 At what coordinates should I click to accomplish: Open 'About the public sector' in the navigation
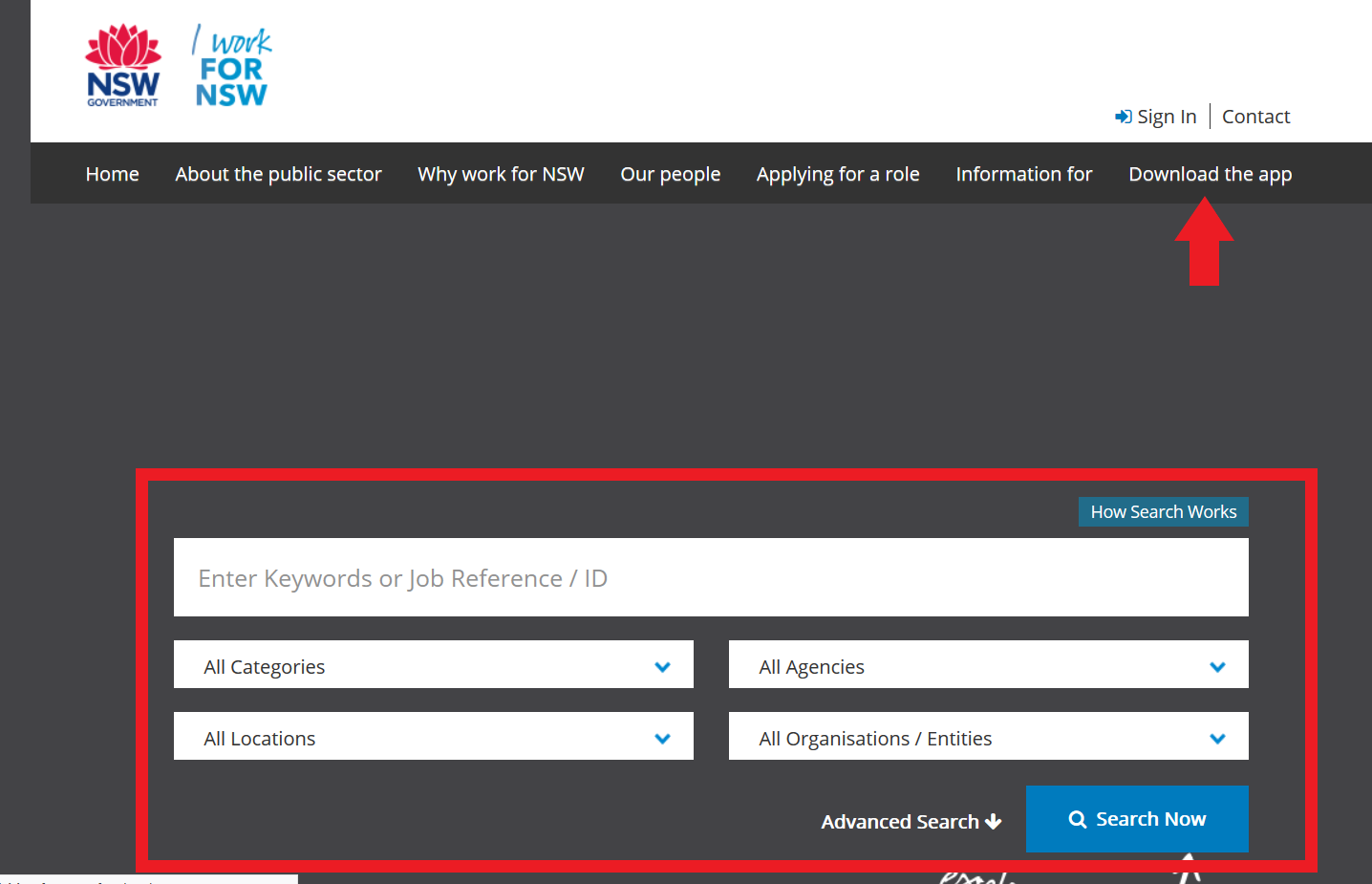pos(278,174)
